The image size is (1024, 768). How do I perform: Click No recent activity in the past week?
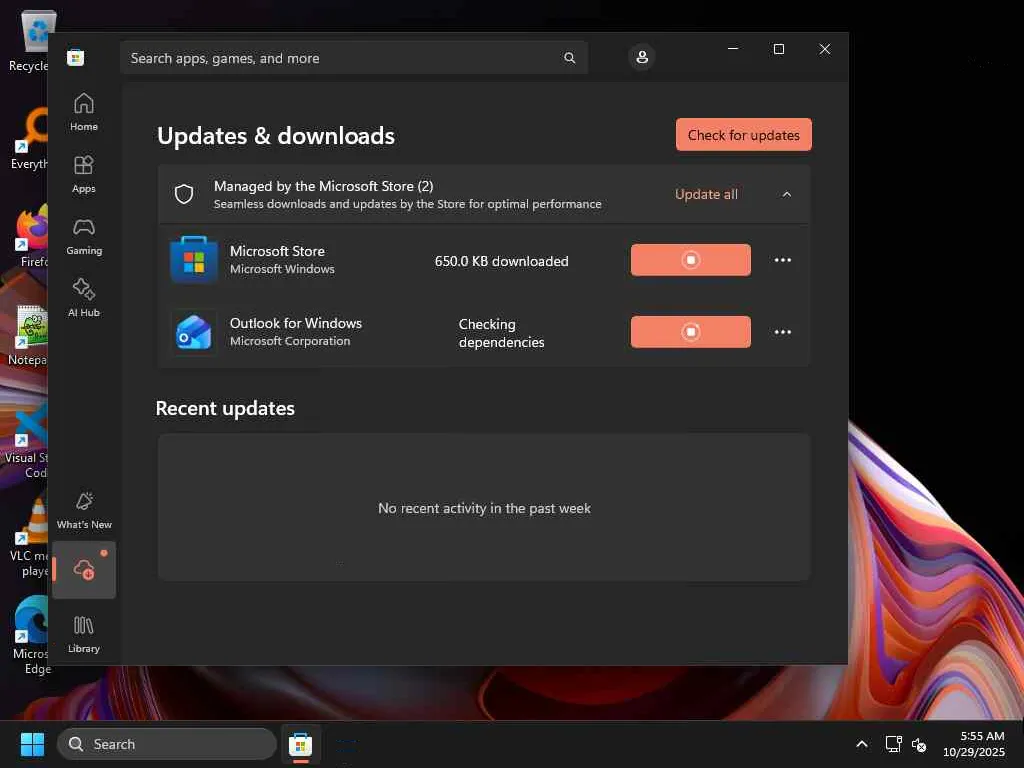(x=484, y=508)
